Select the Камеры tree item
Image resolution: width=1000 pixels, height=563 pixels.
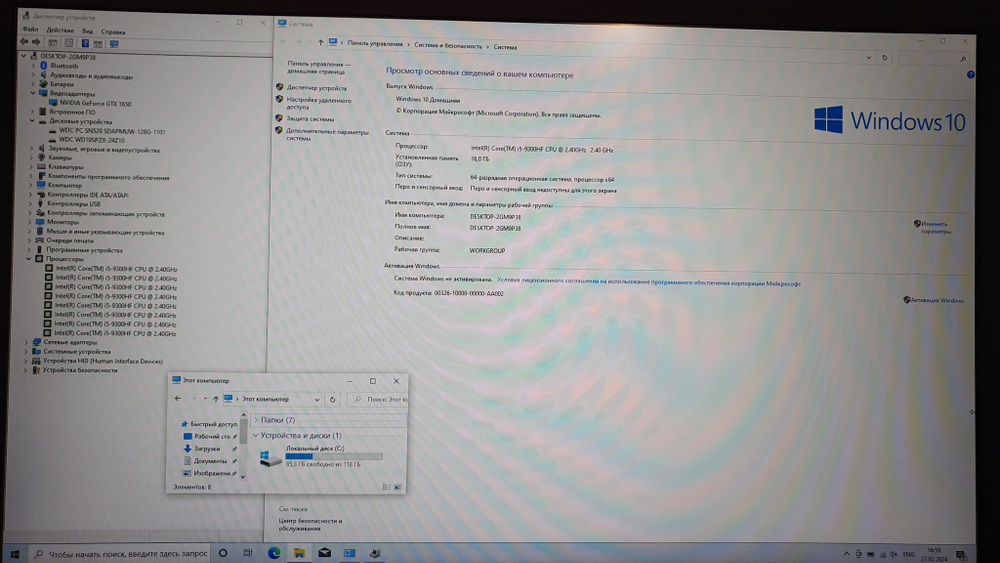tap(60, 157)
